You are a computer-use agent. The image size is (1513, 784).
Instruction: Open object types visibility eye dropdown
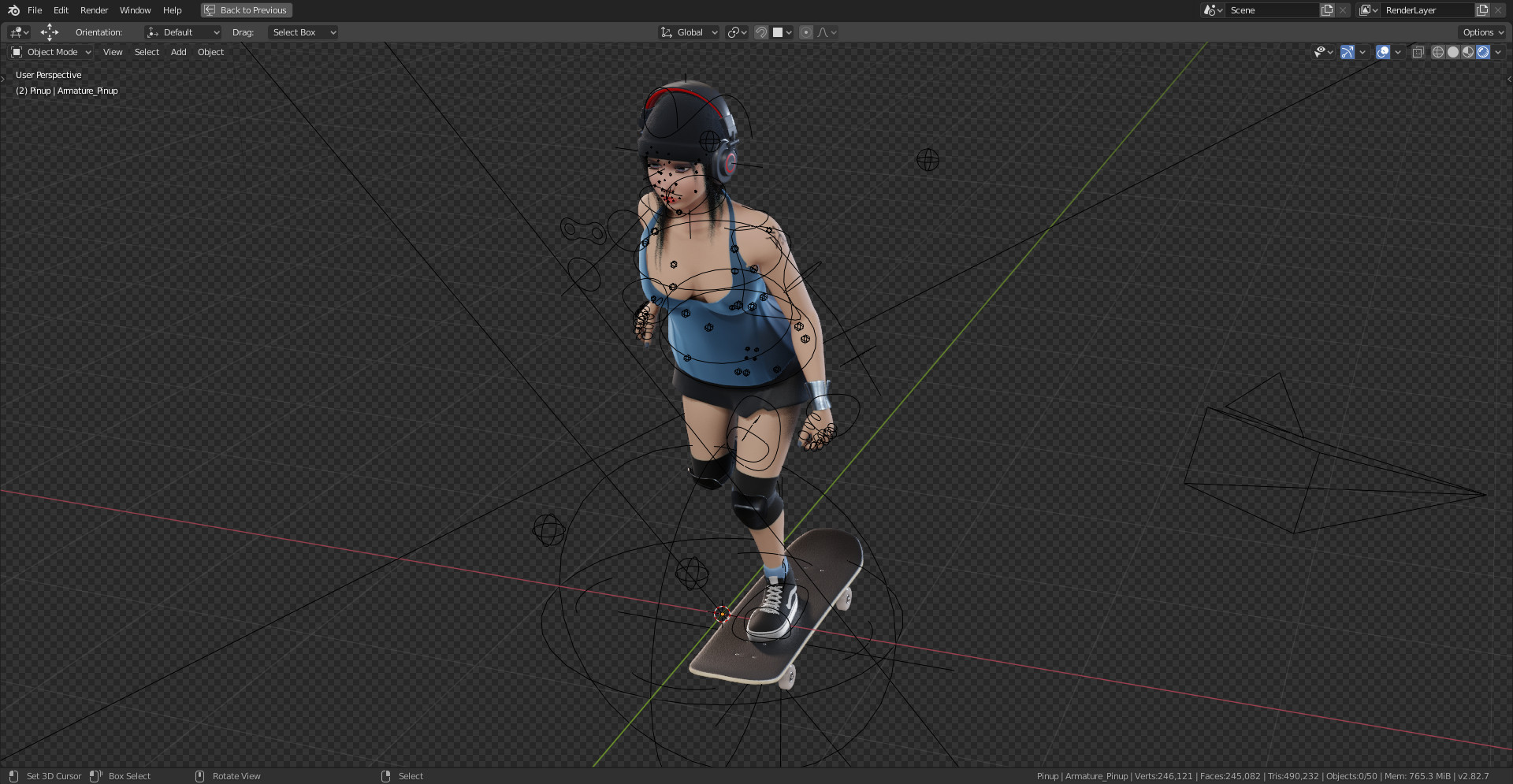1323,52
